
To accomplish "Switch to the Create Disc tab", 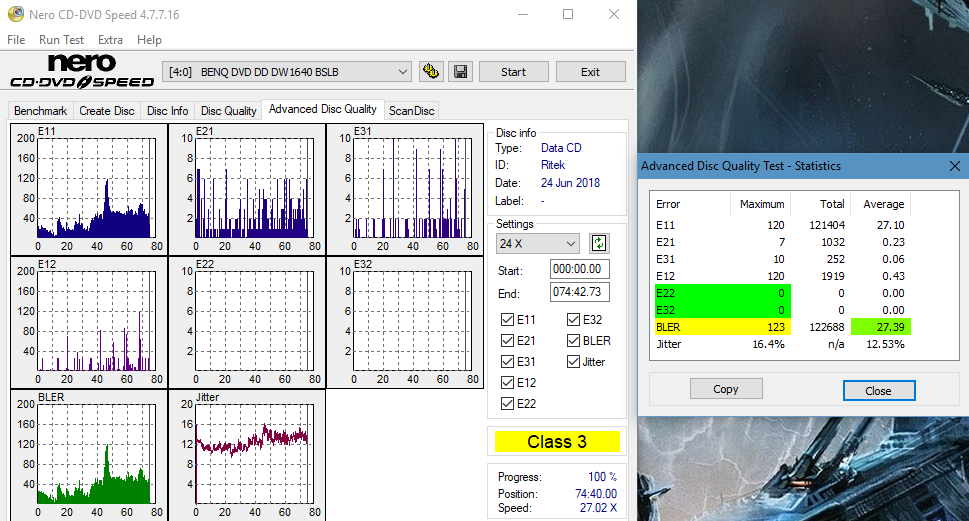I will coord(106,111).
